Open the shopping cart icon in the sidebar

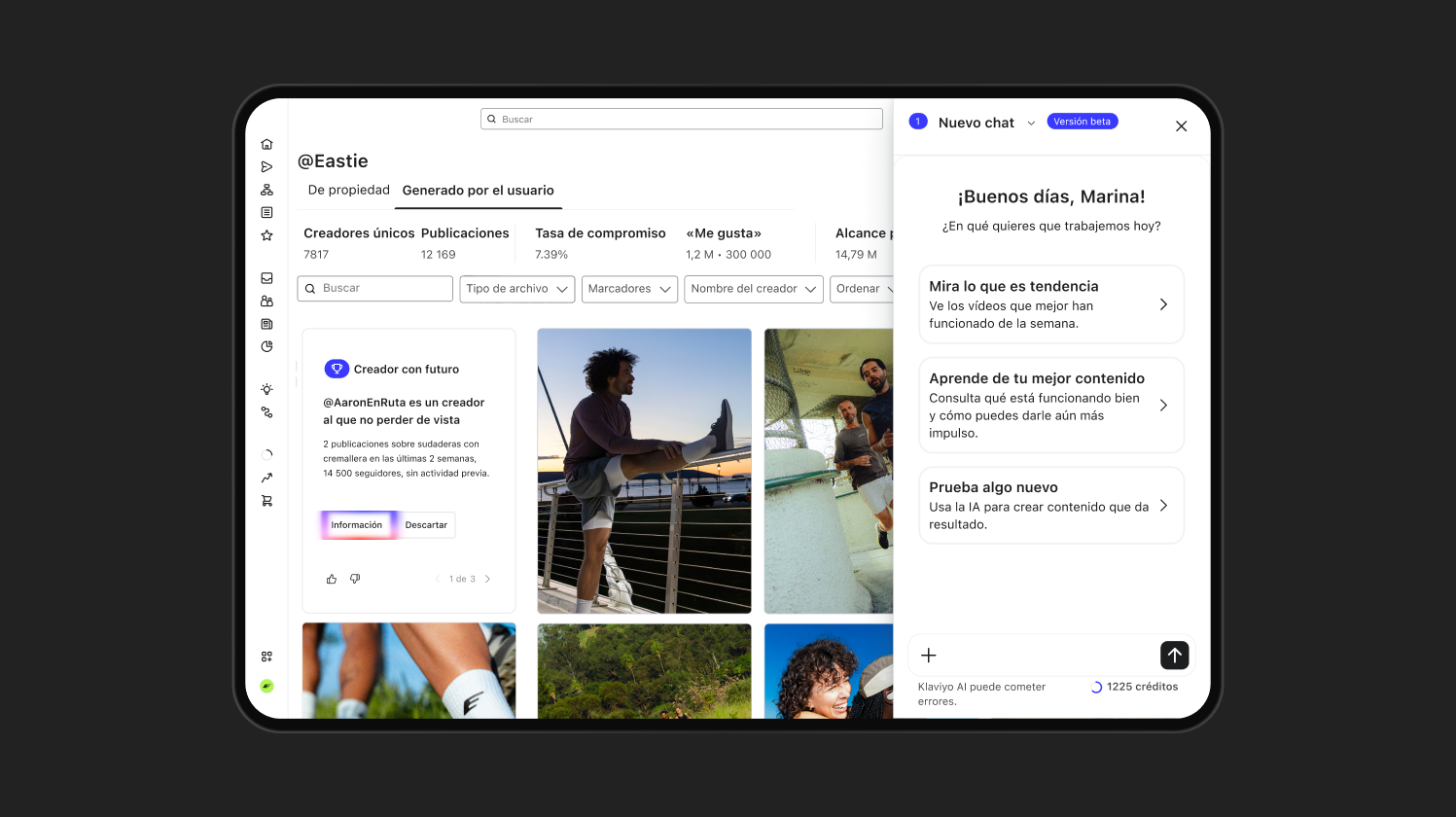[x=266, y=501]
